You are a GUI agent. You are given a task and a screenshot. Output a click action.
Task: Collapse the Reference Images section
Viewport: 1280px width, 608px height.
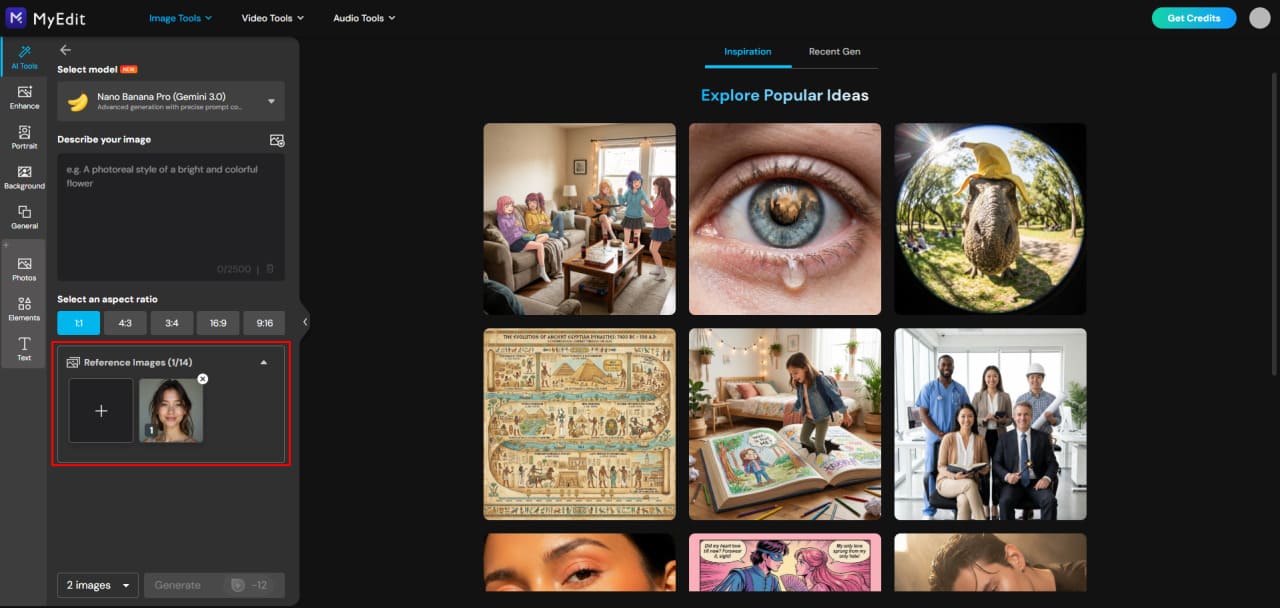tap(264, 362)
